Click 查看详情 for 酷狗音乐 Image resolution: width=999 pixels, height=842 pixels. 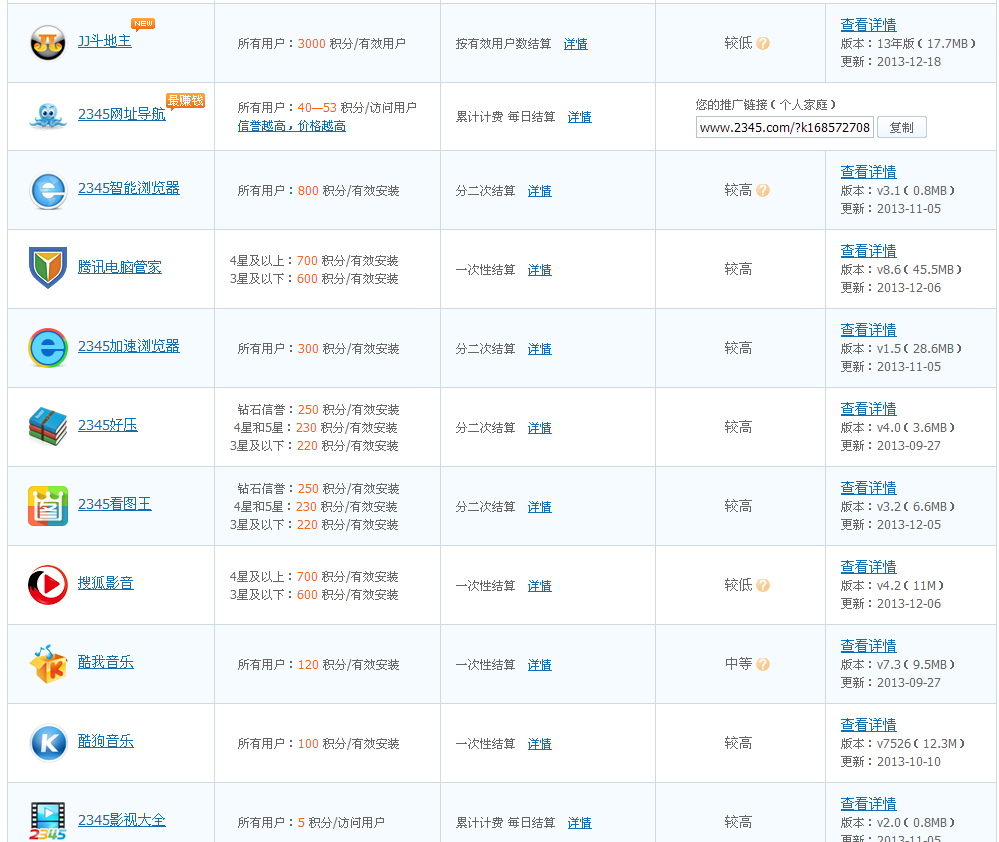pyautogui.click(x=868, y=725)
